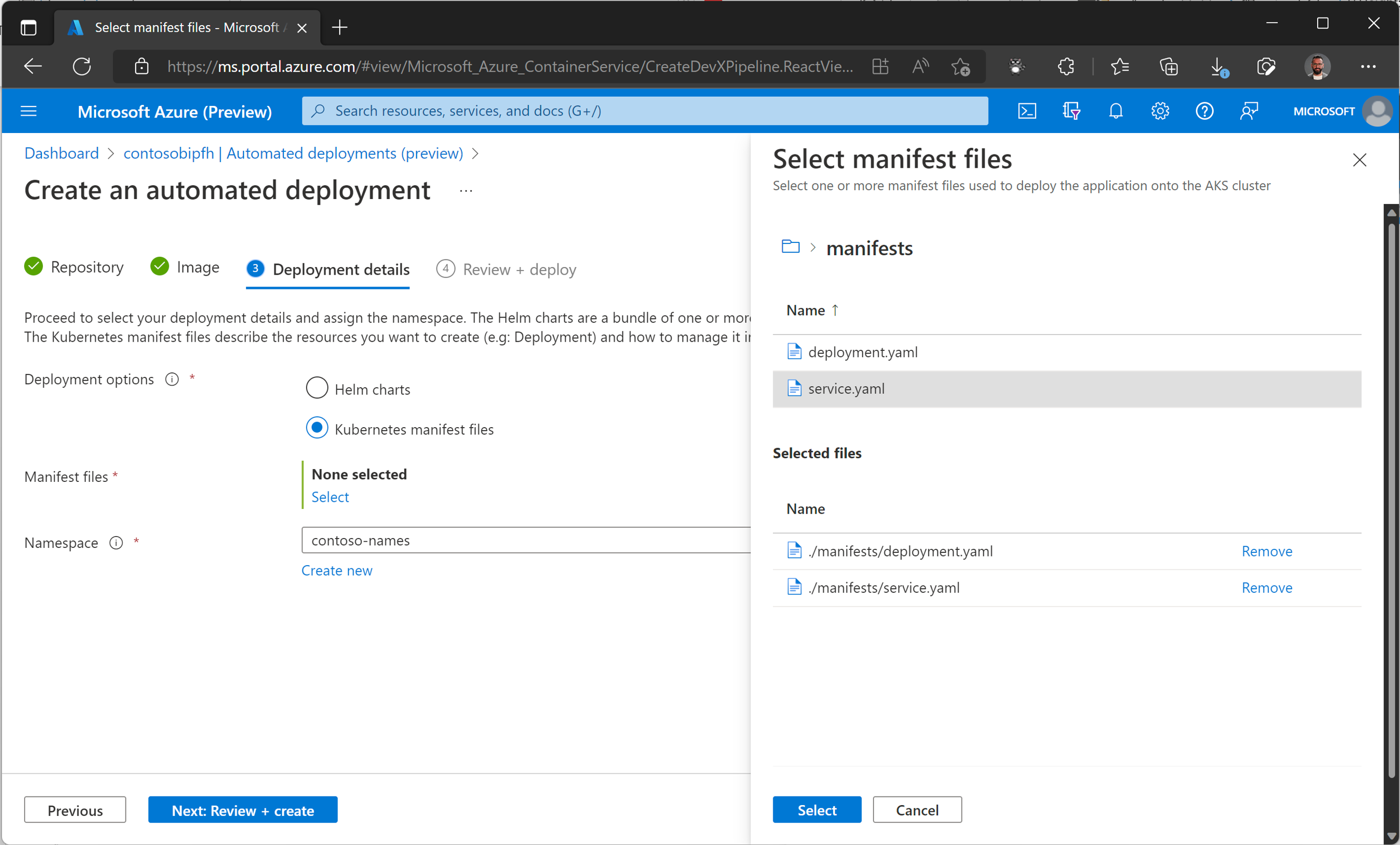Click the browser address bar URL

[x=510, y=66]
